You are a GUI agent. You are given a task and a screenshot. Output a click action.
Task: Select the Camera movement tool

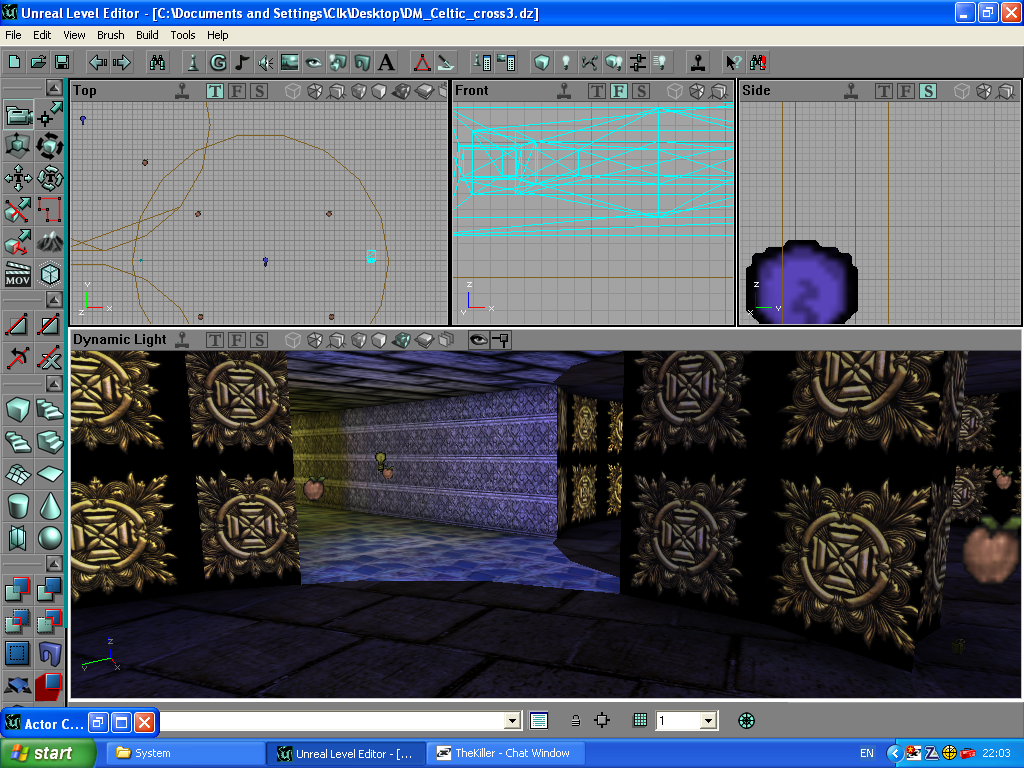click(18, 116)
